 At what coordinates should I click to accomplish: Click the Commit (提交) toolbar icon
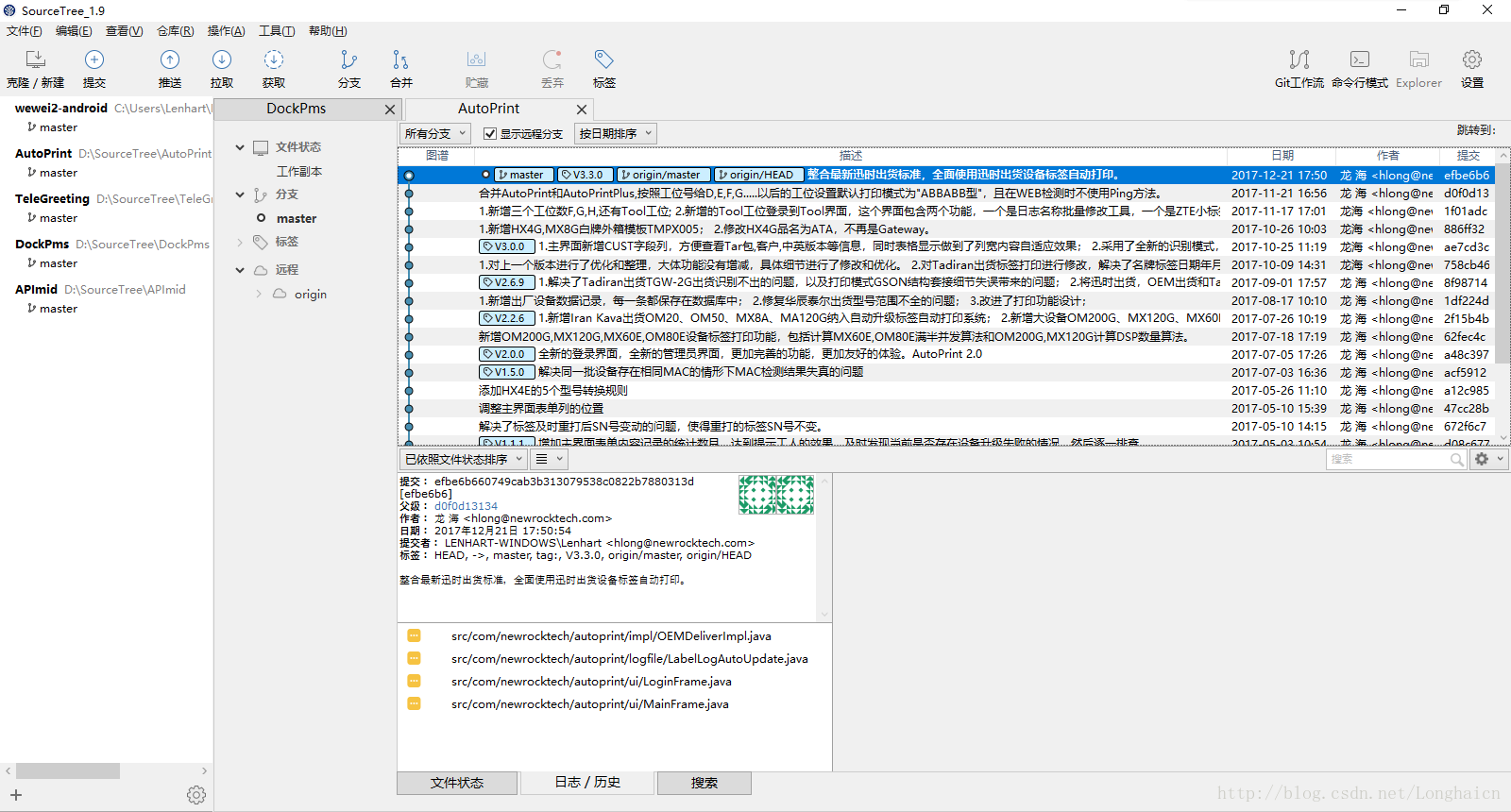[94, 60]
